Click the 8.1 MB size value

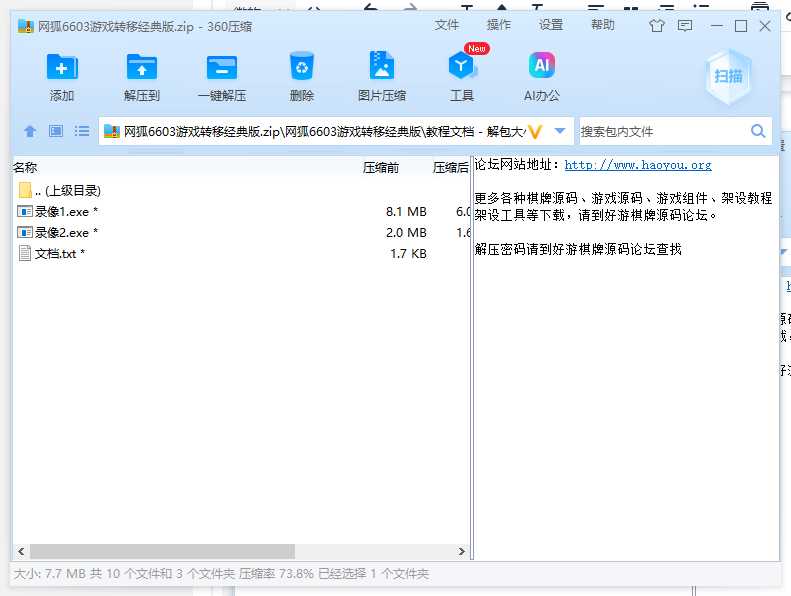tap(406, 212)
